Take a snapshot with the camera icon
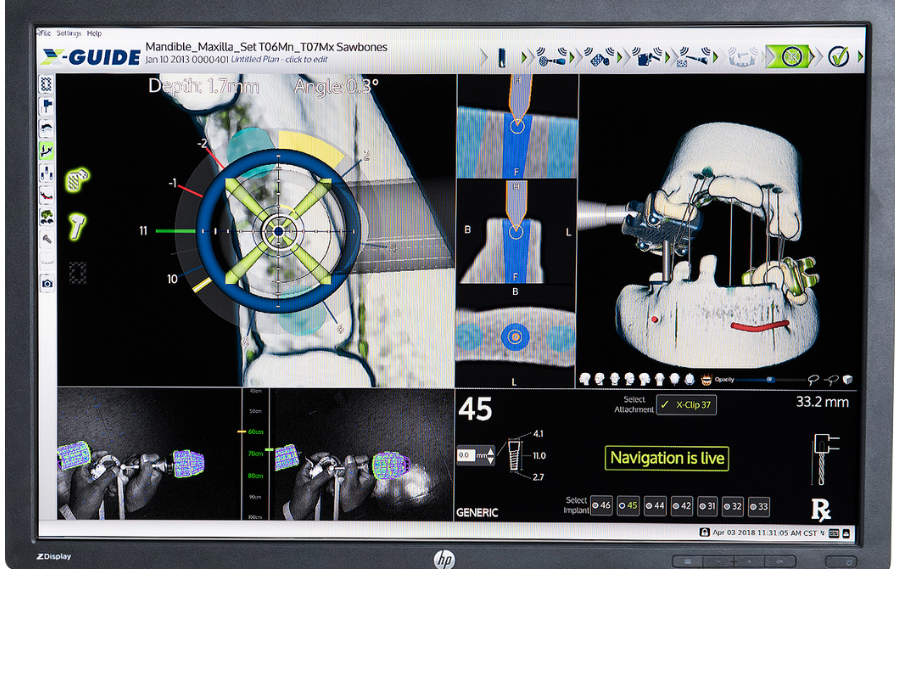Screen dimensions: 900x675 (47, 283)
